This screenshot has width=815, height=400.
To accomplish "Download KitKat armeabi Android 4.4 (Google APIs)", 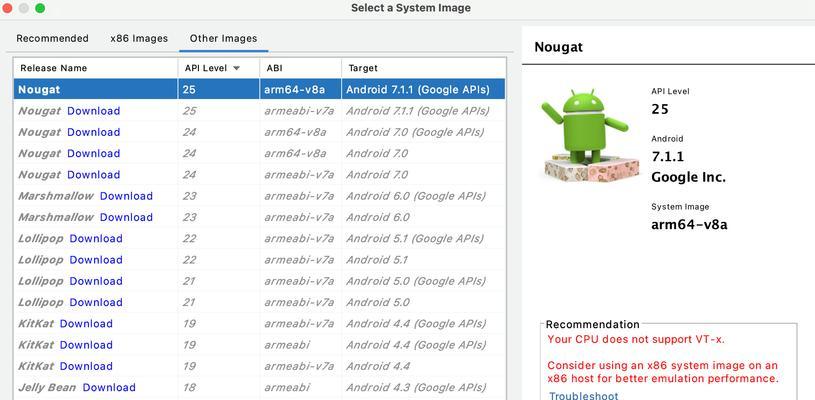I will [x=86, y=345].
